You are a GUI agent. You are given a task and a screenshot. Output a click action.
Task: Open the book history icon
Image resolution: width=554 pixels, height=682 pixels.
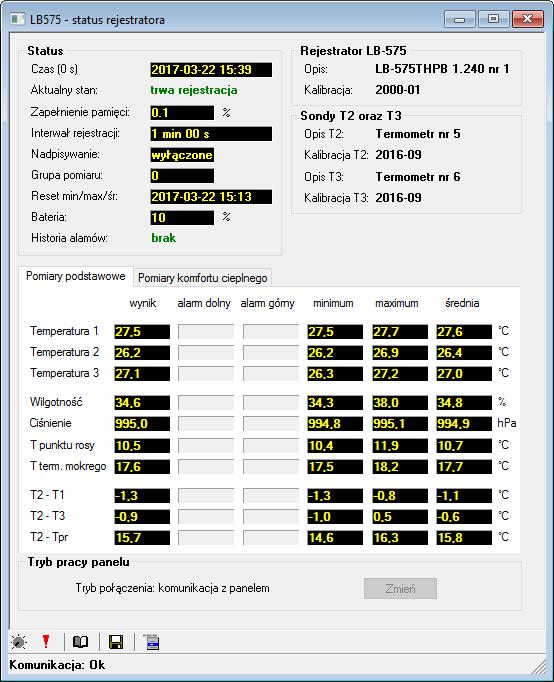click(80, 642)
